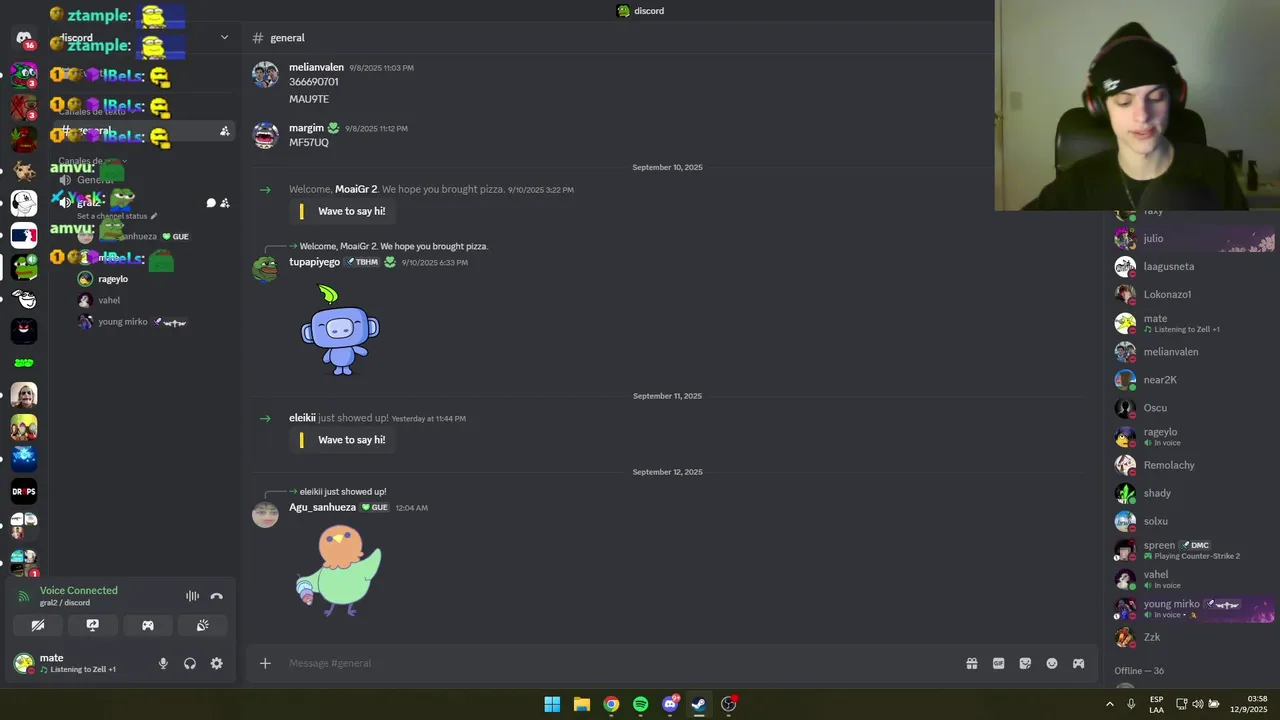Viewport: 1280px width, 720px height.
Task: Open the soundboard button
Action: coord(203,625)
